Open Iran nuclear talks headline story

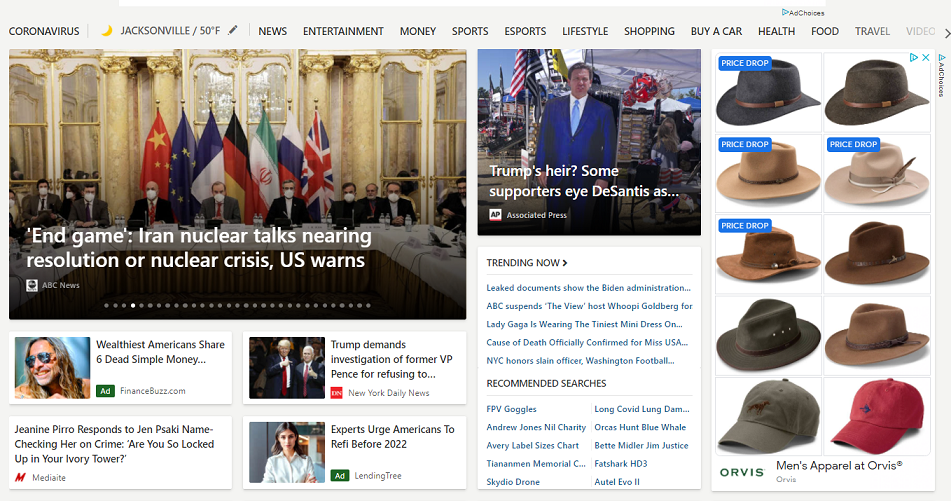coord(198,247)
